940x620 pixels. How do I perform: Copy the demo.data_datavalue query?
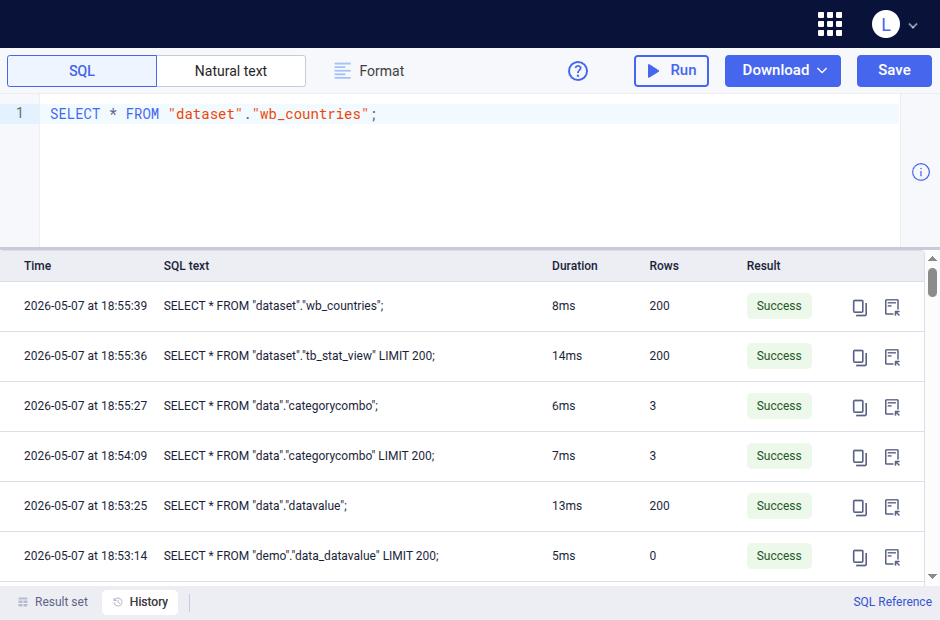pyautogui.click(x=860, y=557)
